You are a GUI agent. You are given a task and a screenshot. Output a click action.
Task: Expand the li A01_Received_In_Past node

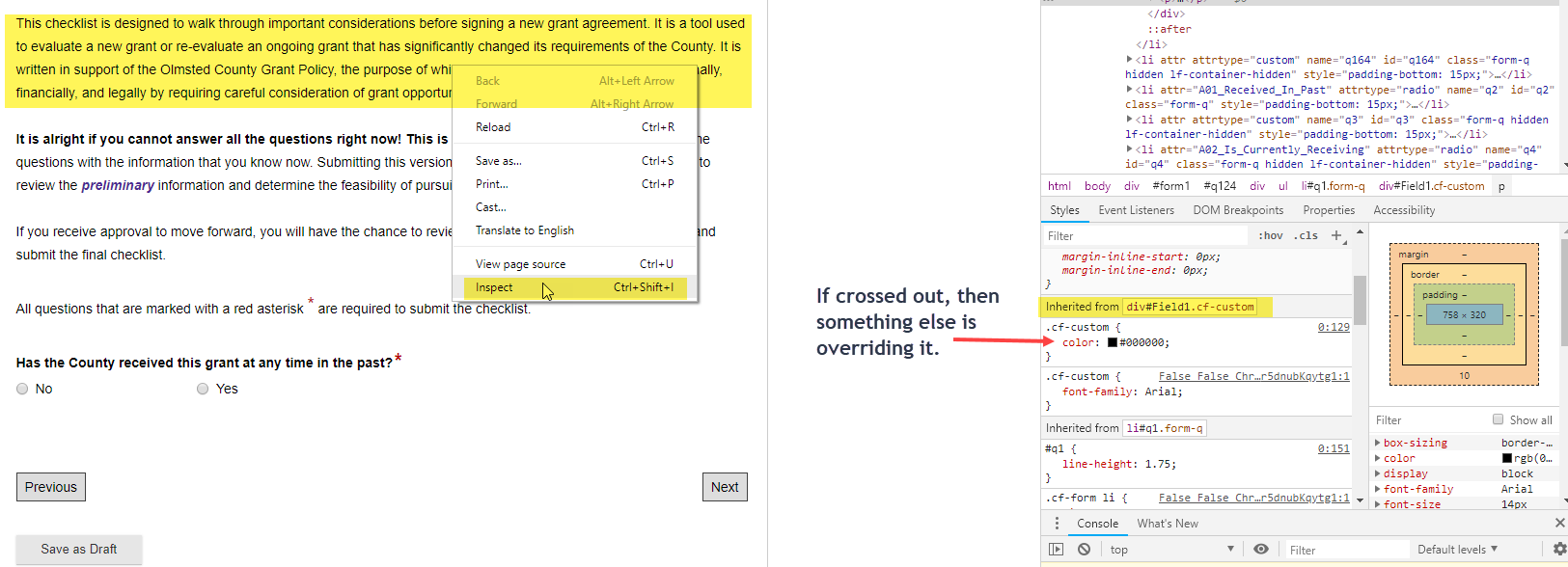[x=1129, y=90]
